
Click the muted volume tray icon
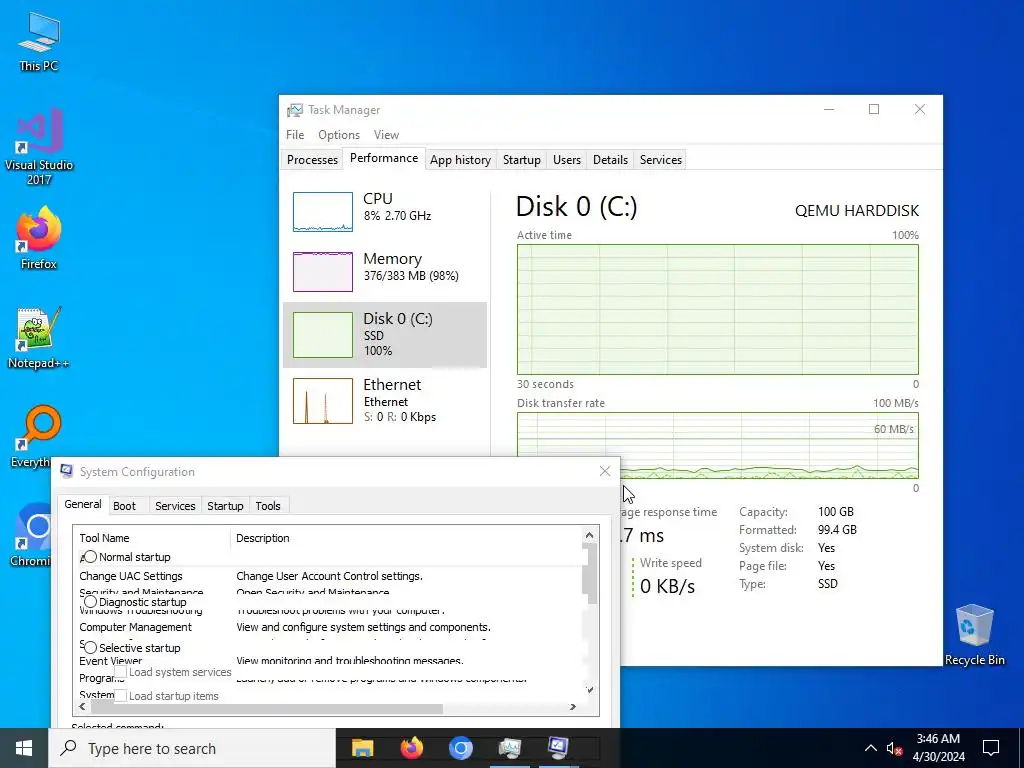pyautogui.click(x=895, y=748)
